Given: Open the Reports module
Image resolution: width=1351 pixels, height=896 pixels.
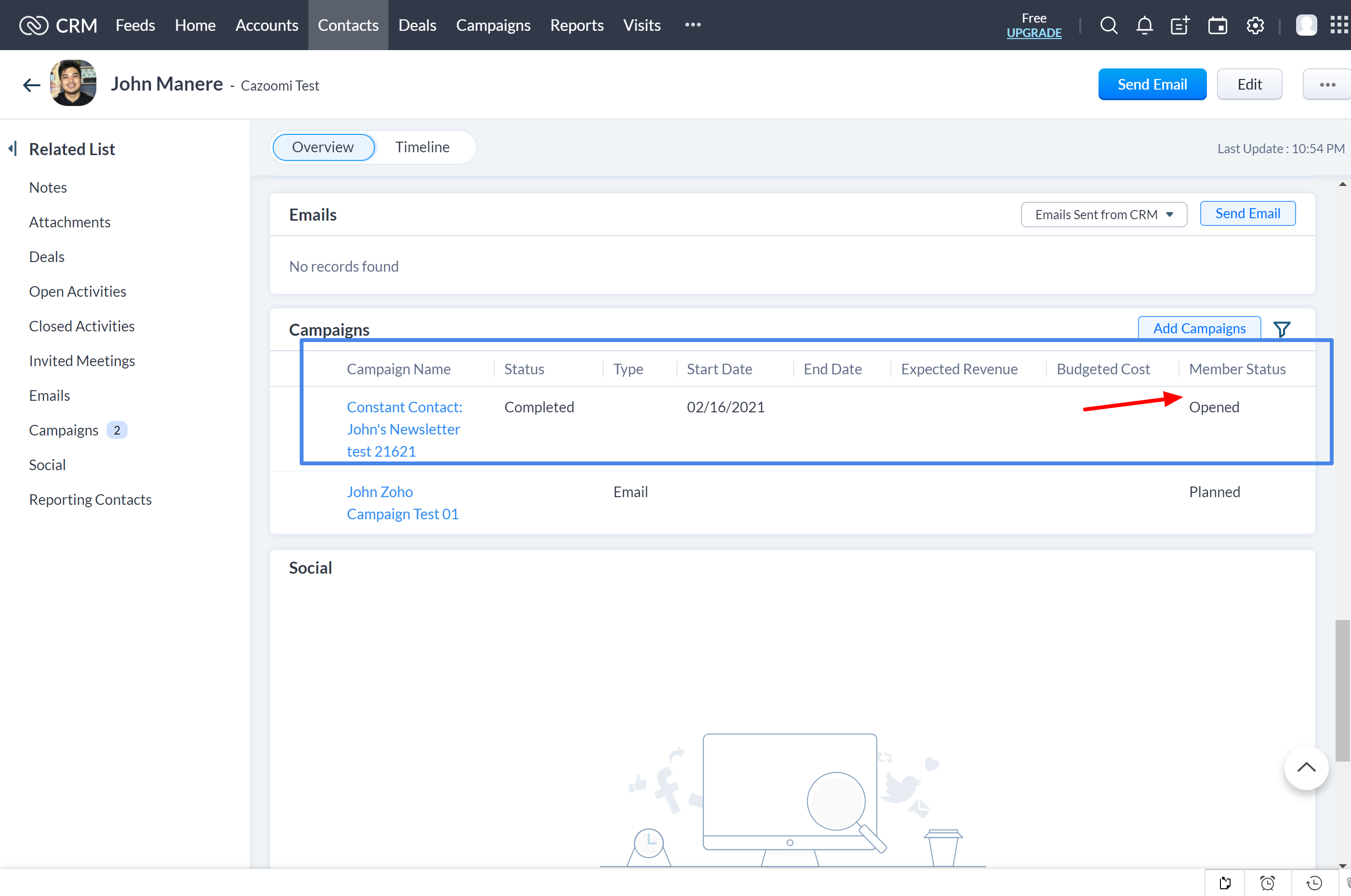Looking at the screenshot, I should point(577,25).
